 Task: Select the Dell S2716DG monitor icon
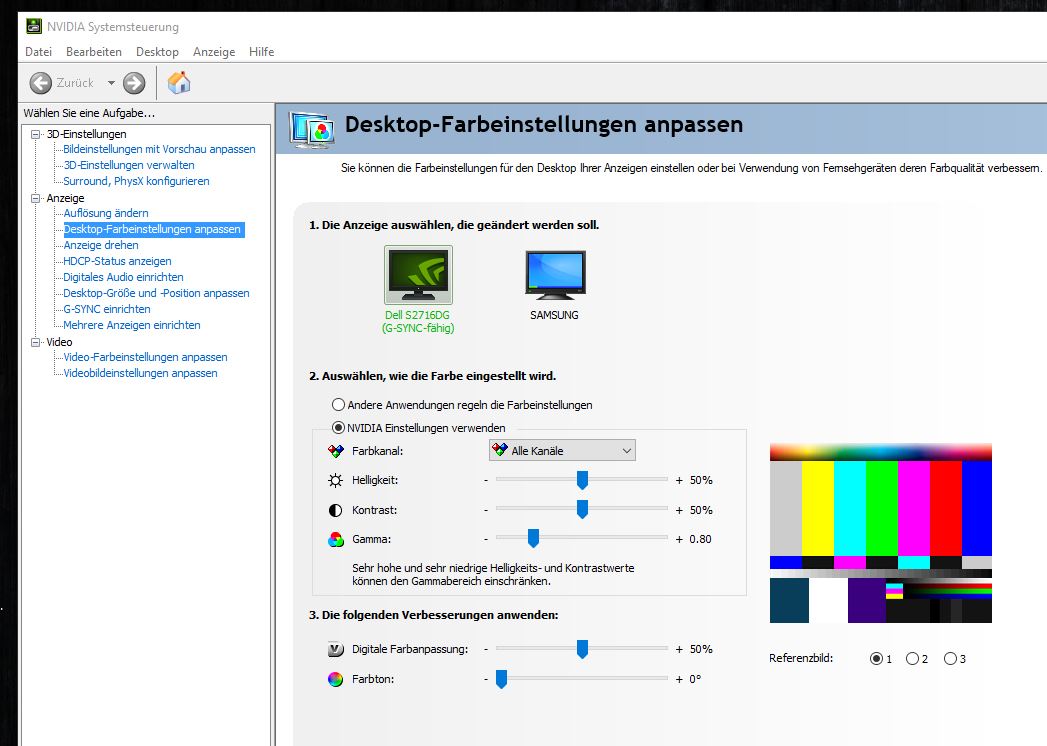coord(419,274)
